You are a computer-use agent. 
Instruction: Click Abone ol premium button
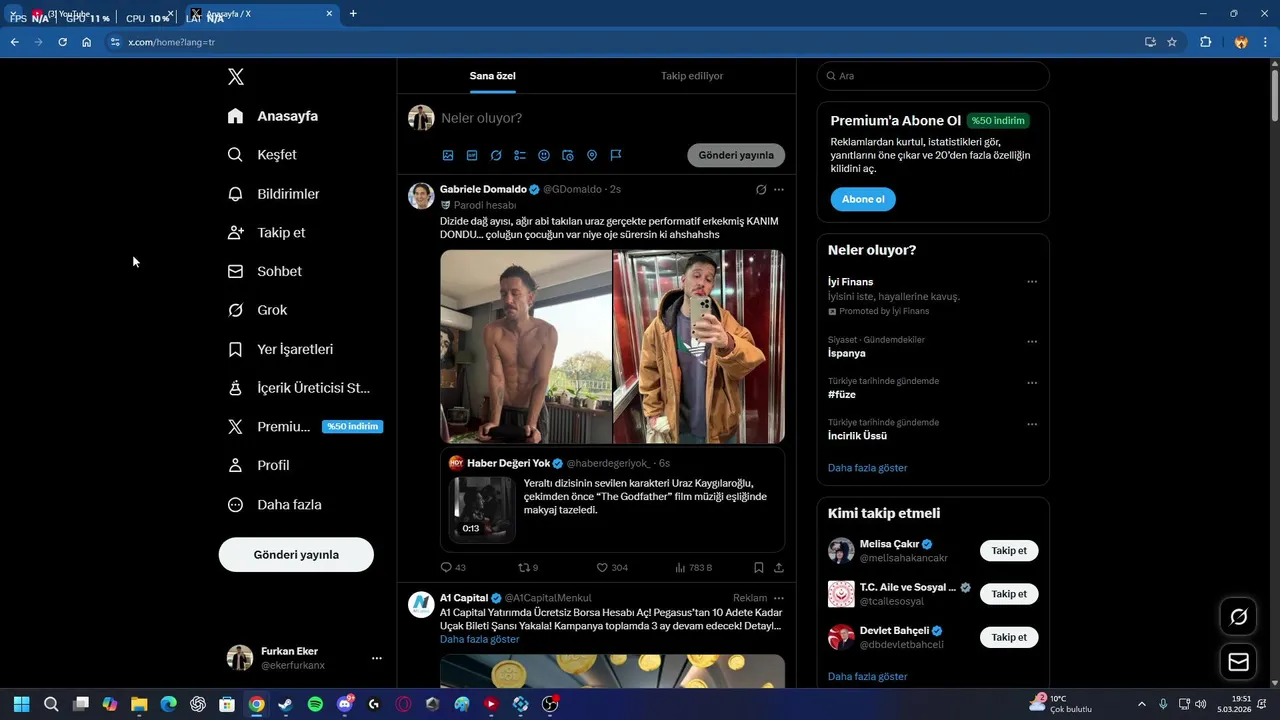coord(863,199)
